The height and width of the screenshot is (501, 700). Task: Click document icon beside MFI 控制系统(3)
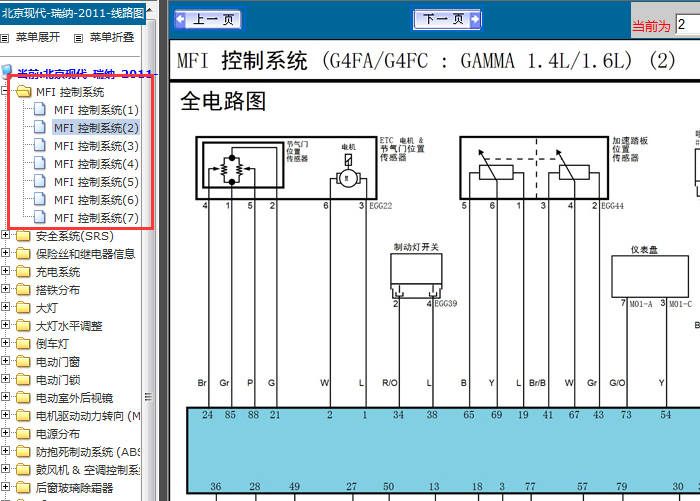pyautogui.click(x=40, y=145)
